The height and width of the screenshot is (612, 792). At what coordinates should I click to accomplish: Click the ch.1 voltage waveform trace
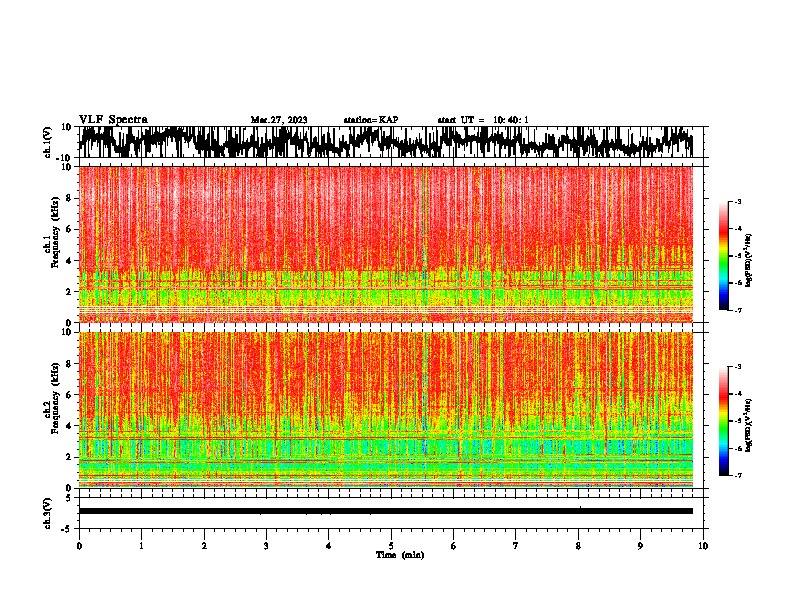pyautogui.click(x=386, y=142)
